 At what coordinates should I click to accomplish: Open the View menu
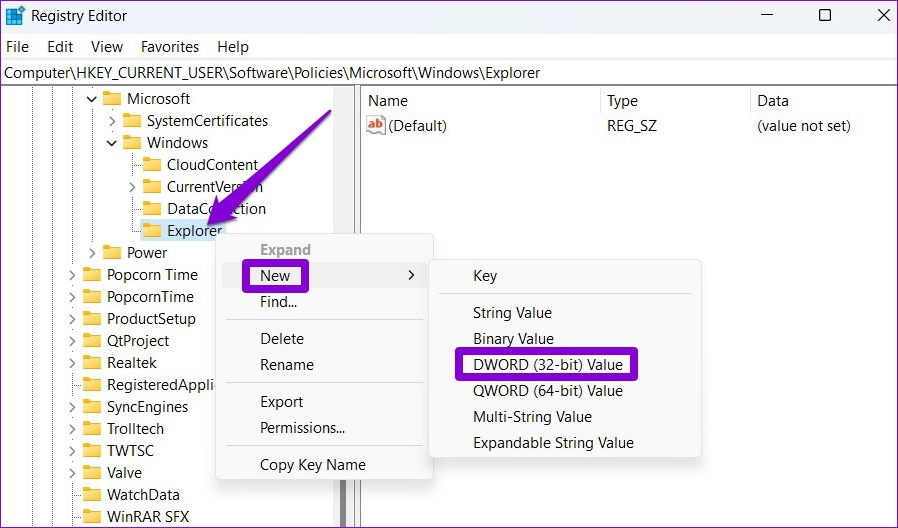tap(107, 46)
